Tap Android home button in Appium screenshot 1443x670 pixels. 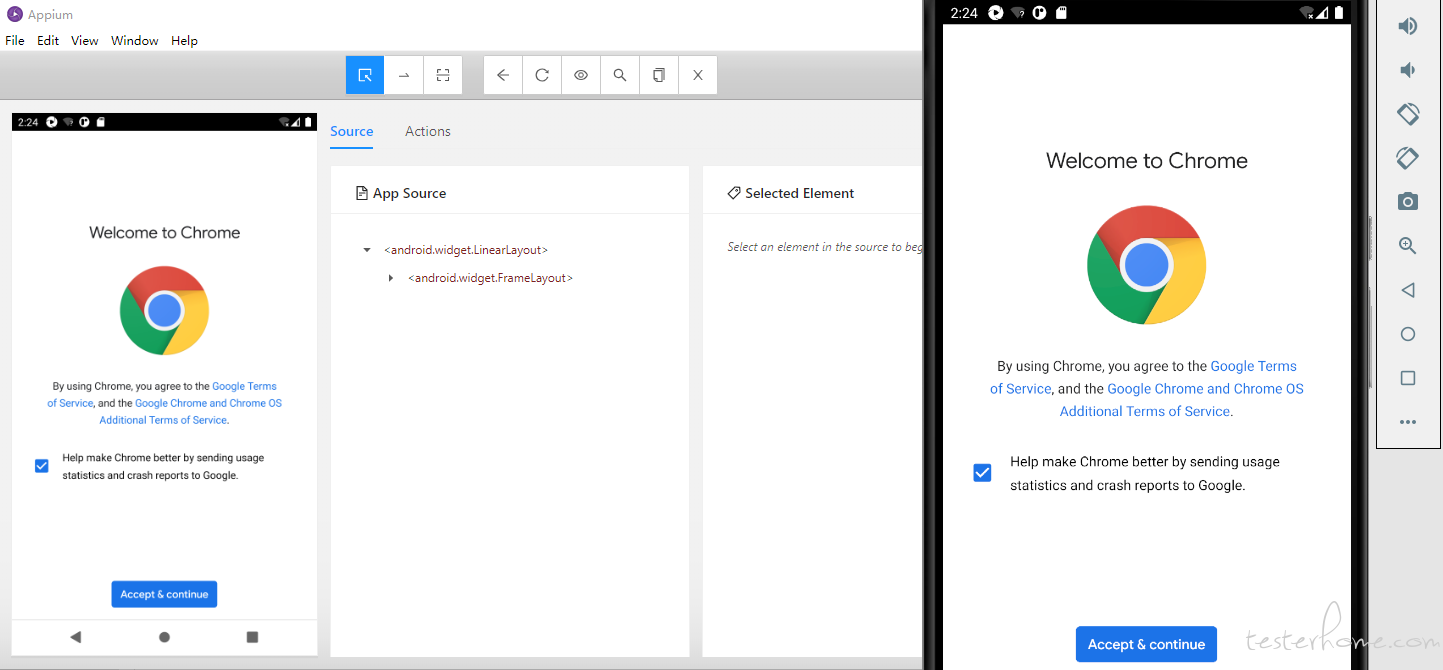point(164,637)
